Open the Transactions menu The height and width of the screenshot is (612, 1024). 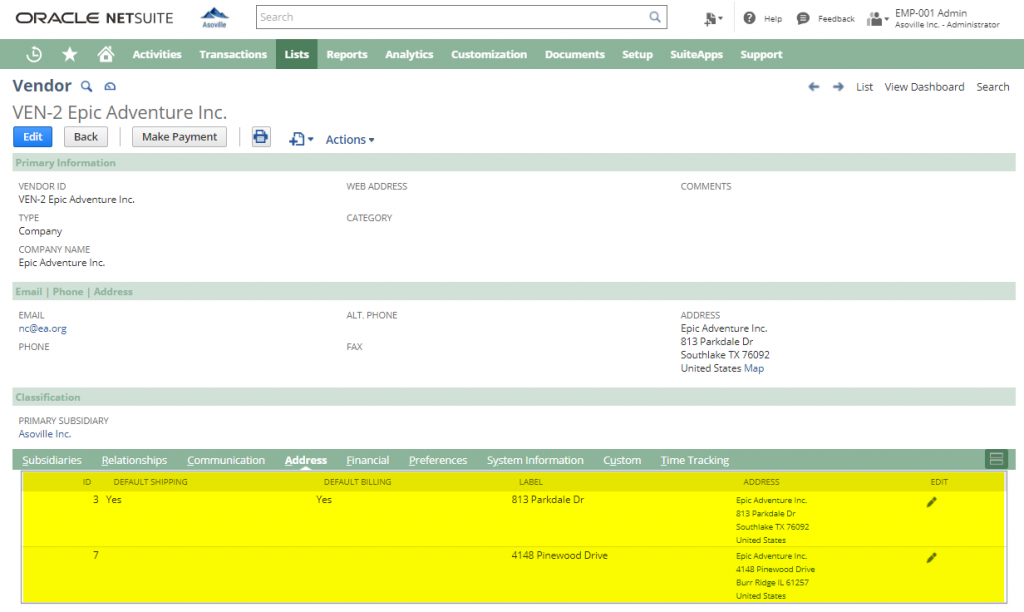pos(233,54)
